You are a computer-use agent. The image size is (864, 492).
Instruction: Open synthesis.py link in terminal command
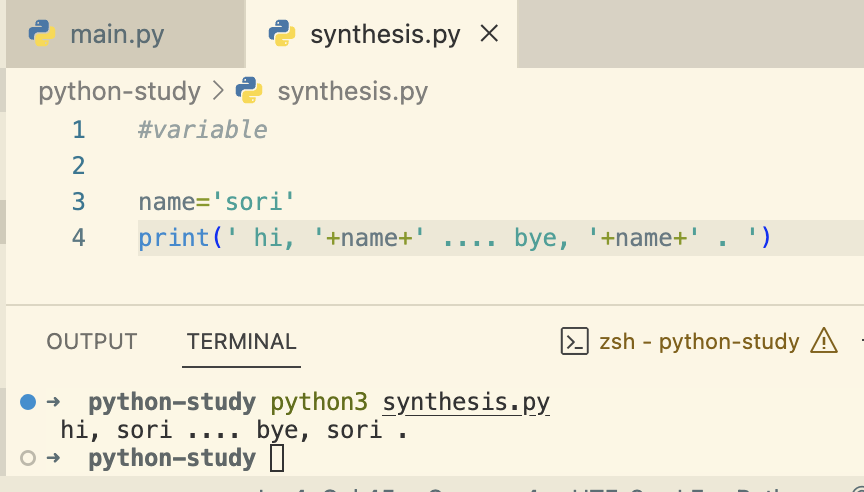tap(466, 402)
